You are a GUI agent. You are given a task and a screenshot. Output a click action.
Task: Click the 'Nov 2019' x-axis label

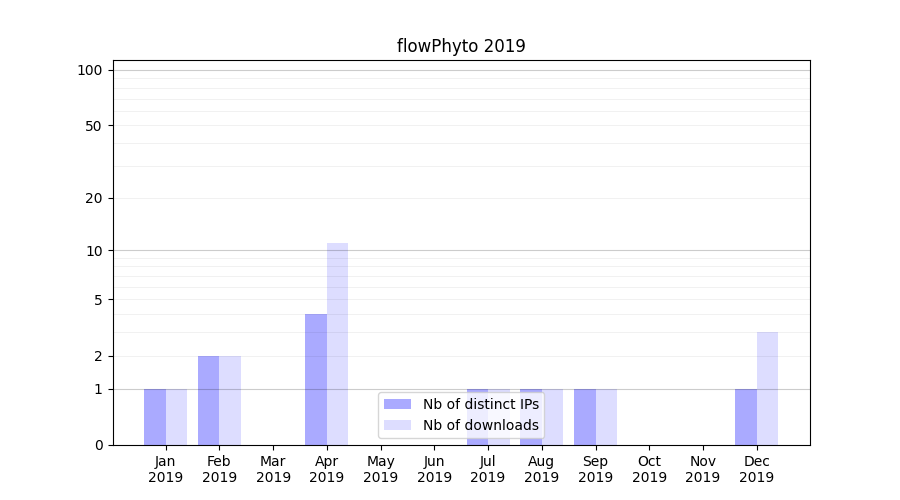[703, 469]
